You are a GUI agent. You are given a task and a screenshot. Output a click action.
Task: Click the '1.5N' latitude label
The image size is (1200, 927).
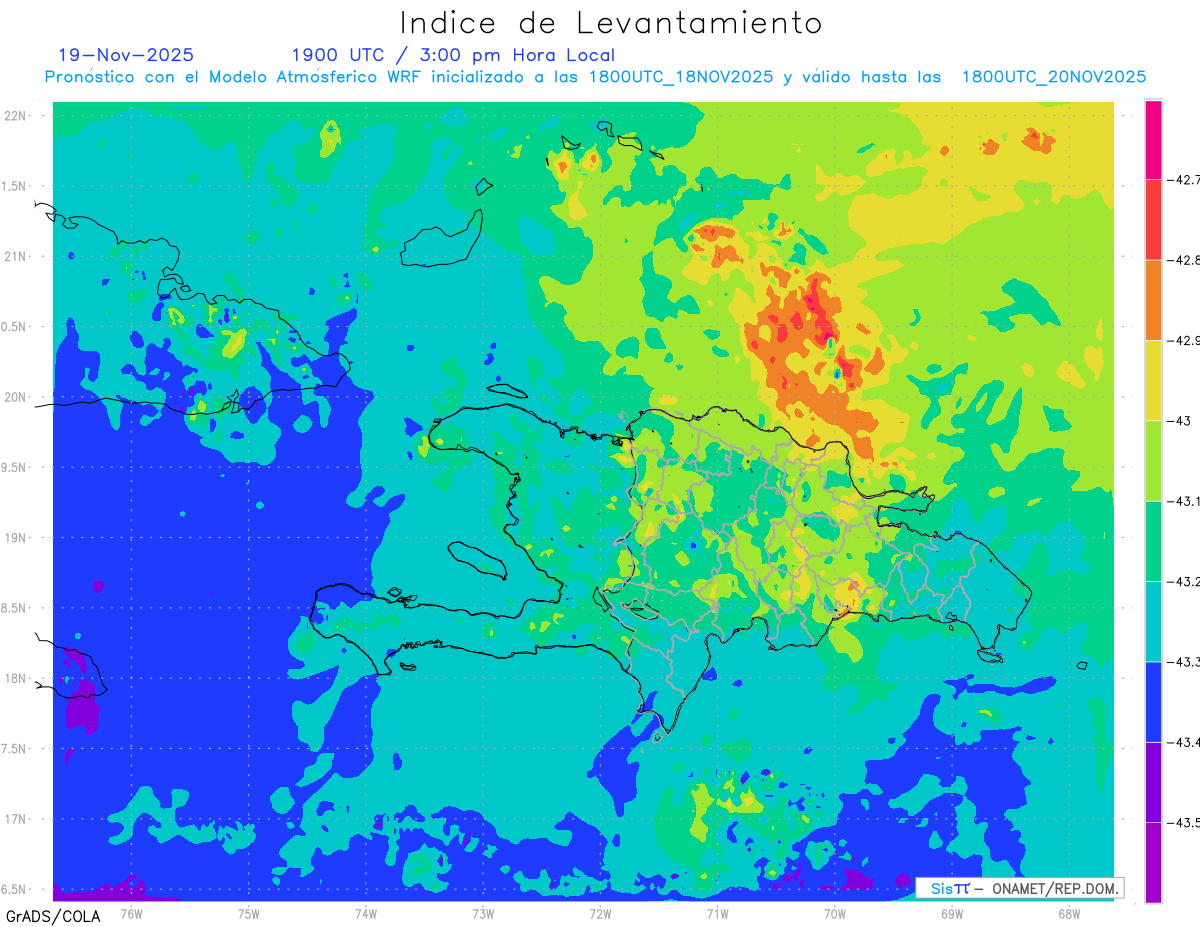pyautogui.click(x=15, y=186)
